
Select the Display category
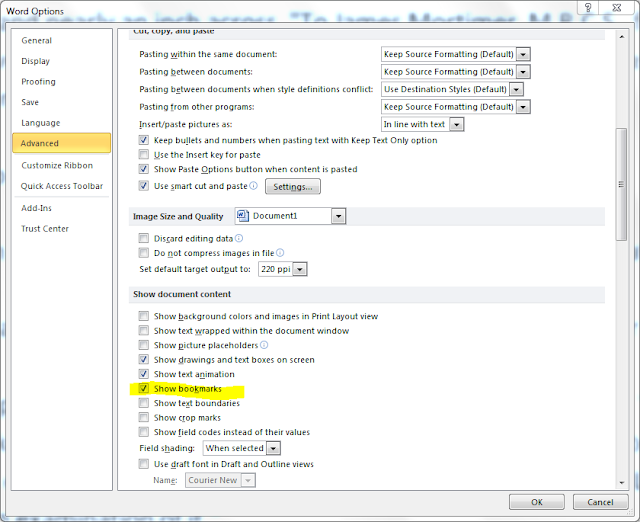62,61
